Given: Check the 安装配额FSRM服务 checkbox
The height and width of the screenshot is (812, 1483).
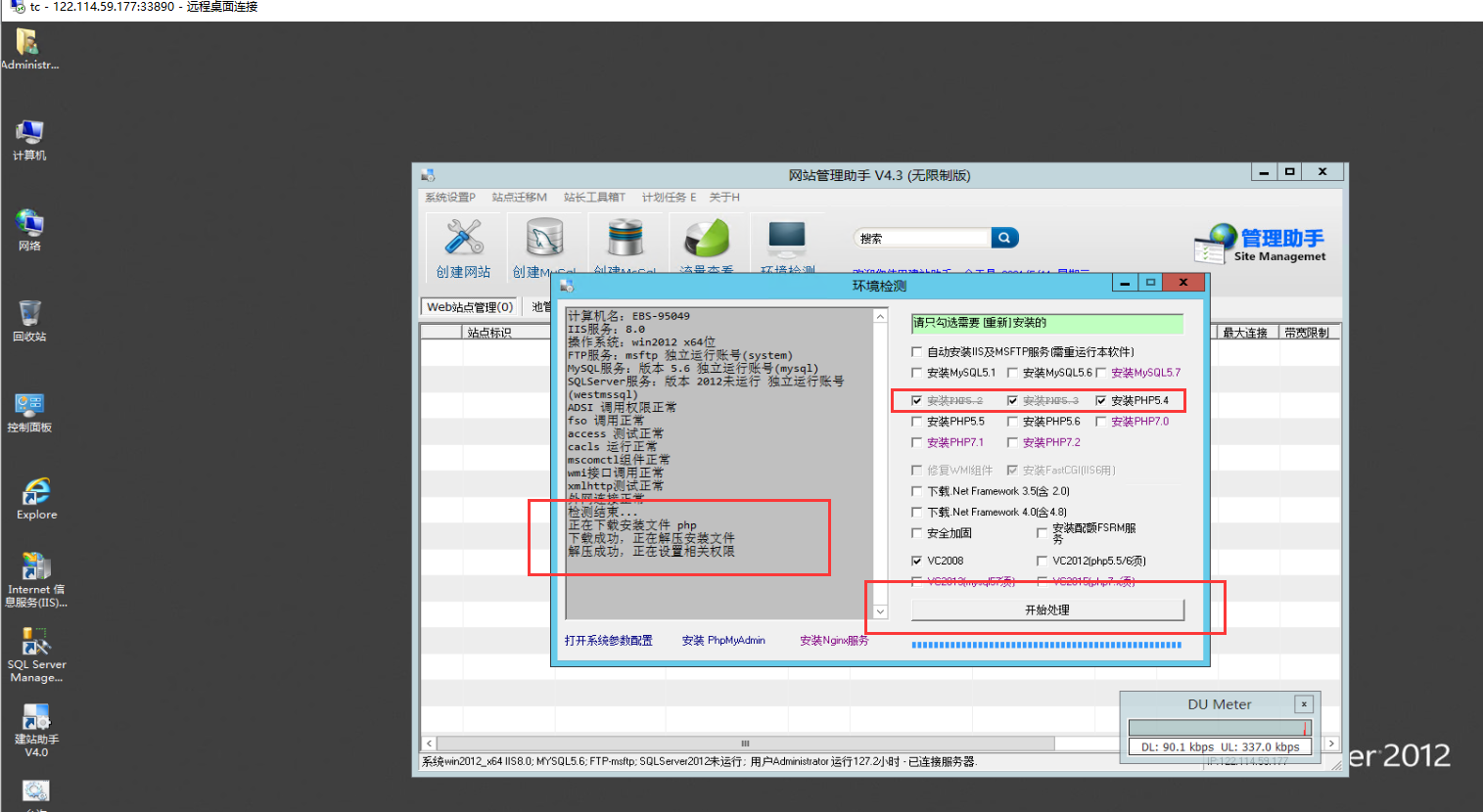Looking at the screenshot, I should click(x=1043, y=533).
